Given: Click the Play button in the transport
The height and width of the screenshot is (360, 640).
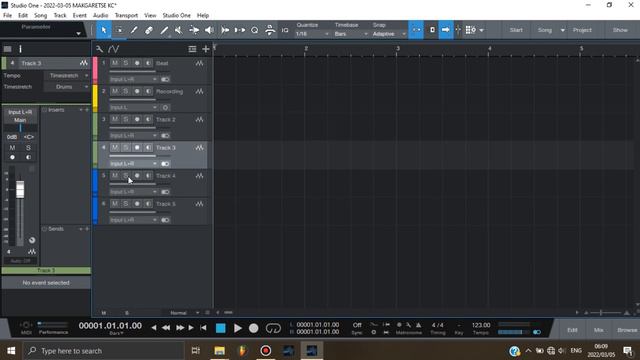Looking at the screenshot, I should (238, 328).
